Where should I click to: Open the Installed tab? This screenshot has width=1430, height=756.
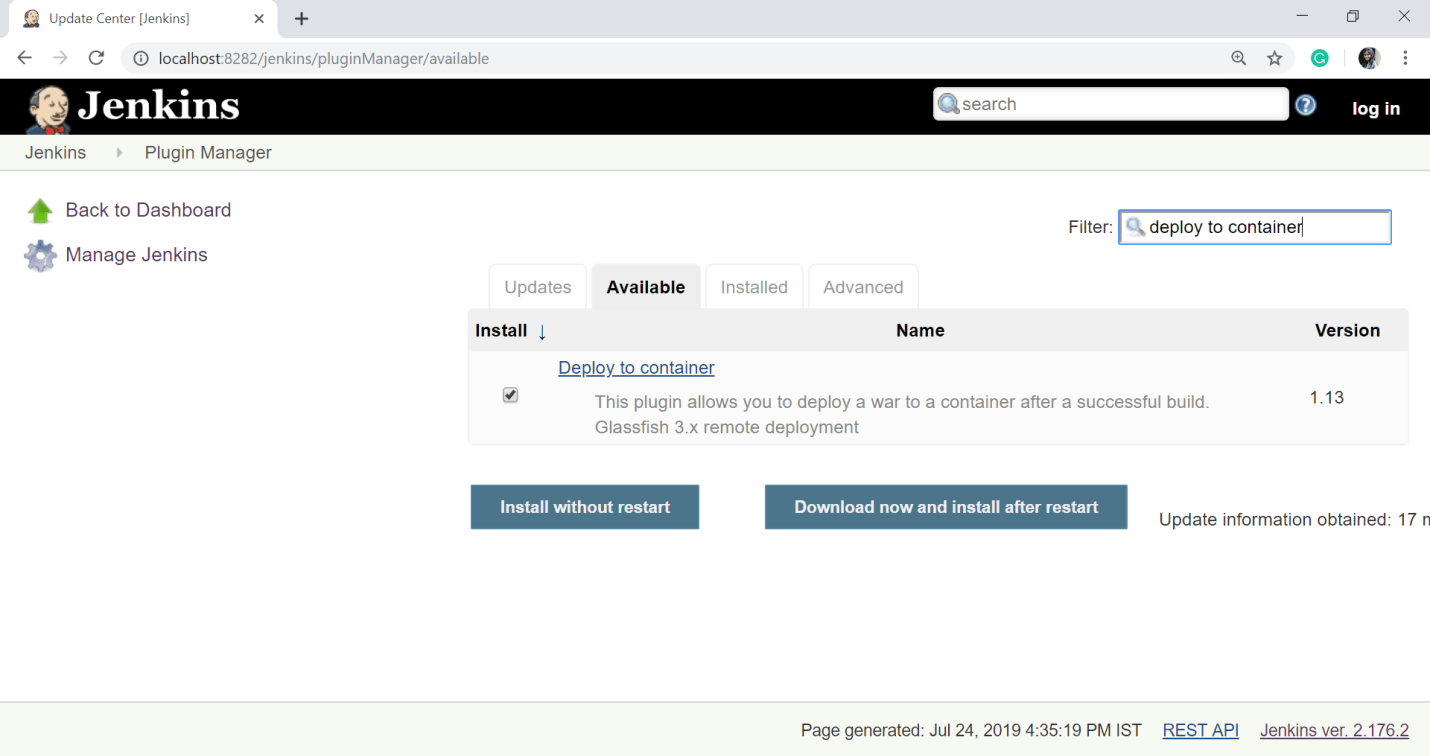(x=754, y=287)
